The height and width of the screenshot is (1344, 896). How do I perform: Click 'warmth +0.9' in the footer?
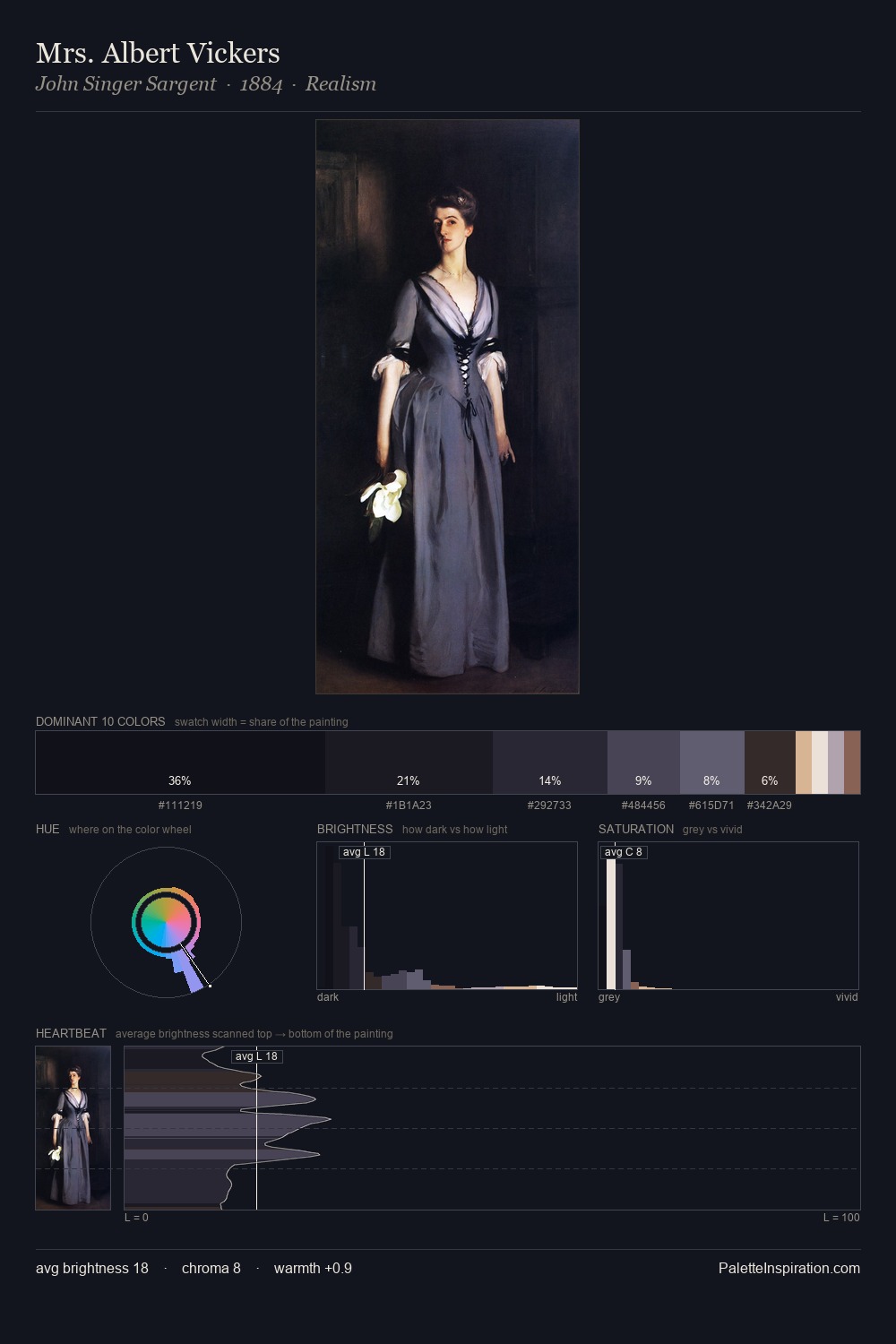[313, 1268]
